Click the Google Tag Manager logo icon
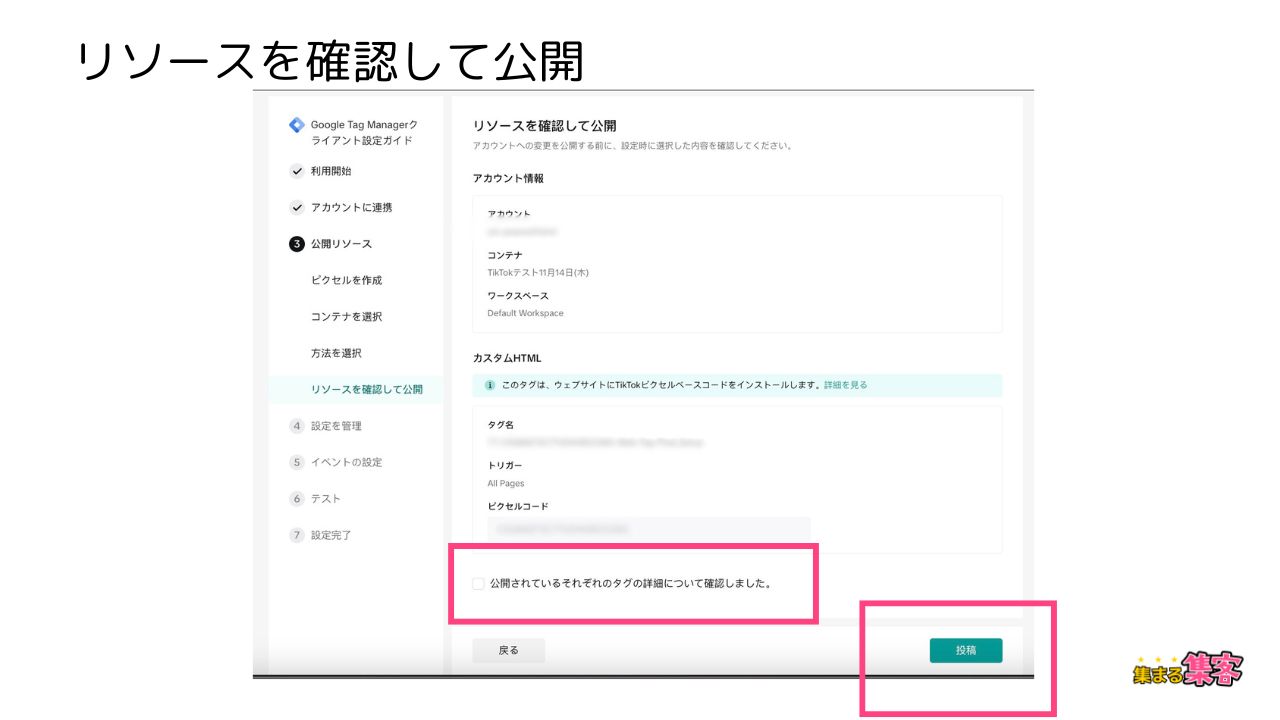Image resolution: width=1280 pixels, height=720 pixels. tap(296, 125)
